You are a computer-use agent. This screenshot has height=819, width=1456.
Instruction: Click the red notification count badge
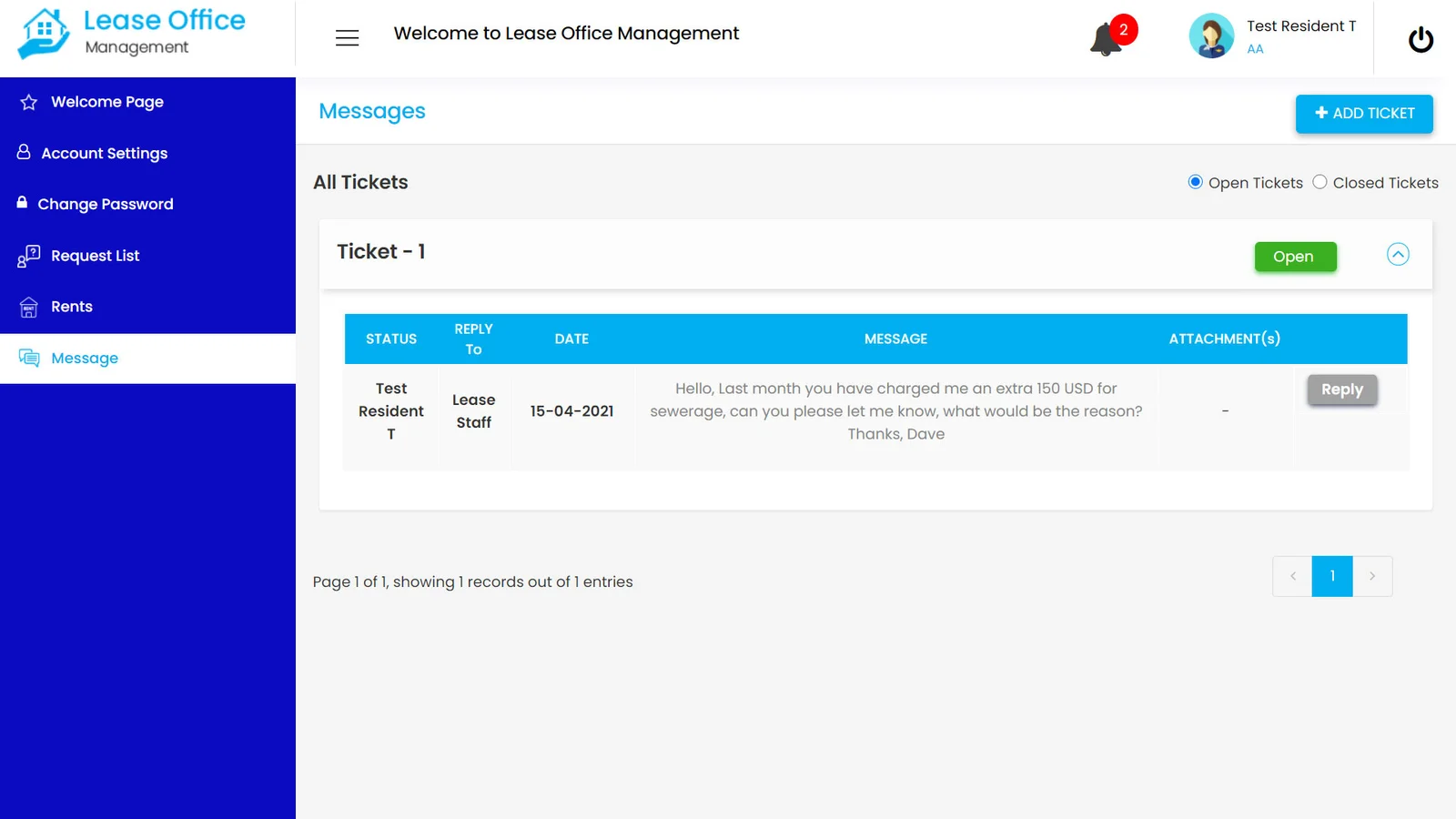1124,29
